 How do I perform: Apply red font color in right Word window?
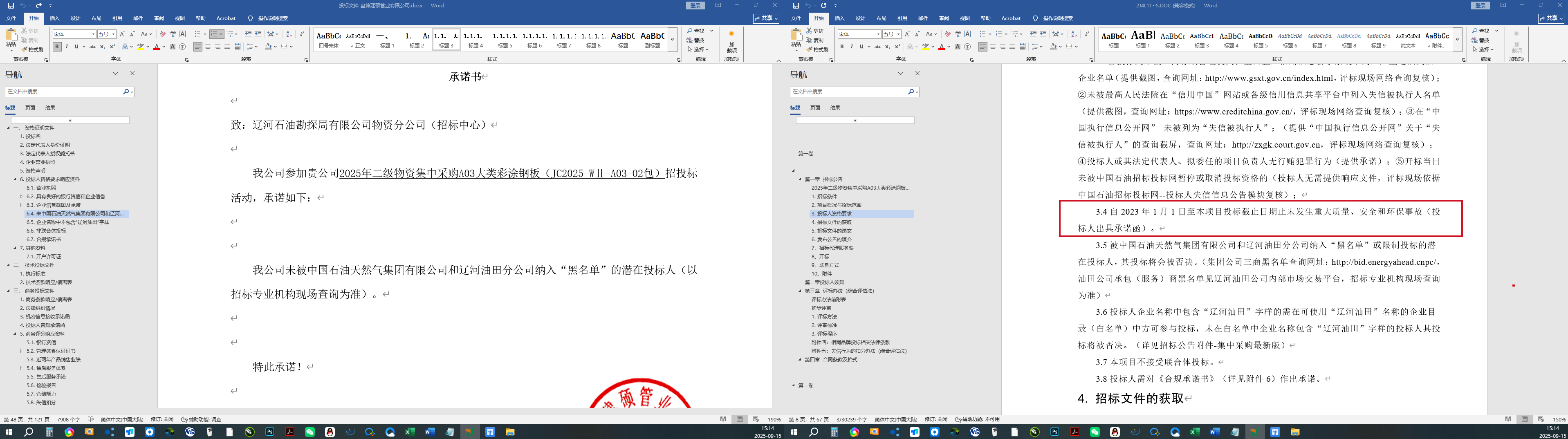coord(941,46)
